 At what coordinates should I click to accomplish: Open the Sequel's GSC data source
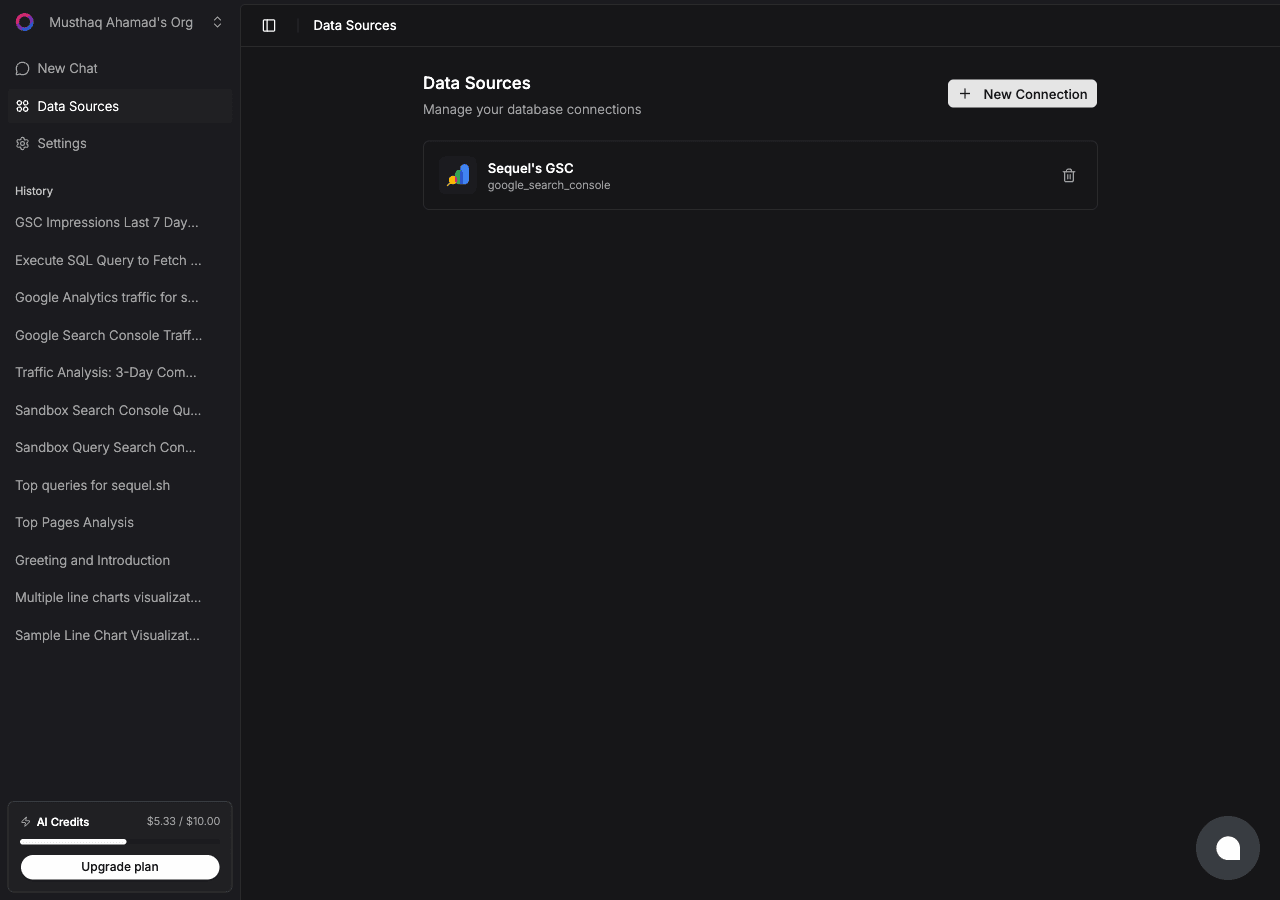point(760,175)
